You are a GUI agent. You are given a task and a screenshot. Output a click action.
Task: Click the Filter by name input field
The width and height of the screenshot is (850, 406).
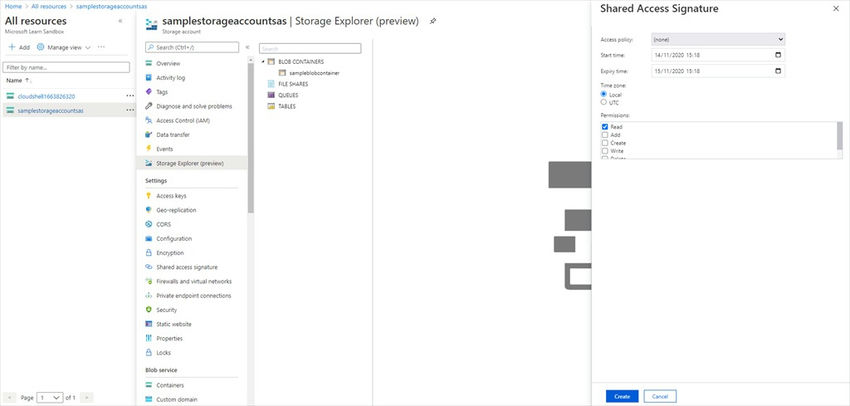pos(67,67)
